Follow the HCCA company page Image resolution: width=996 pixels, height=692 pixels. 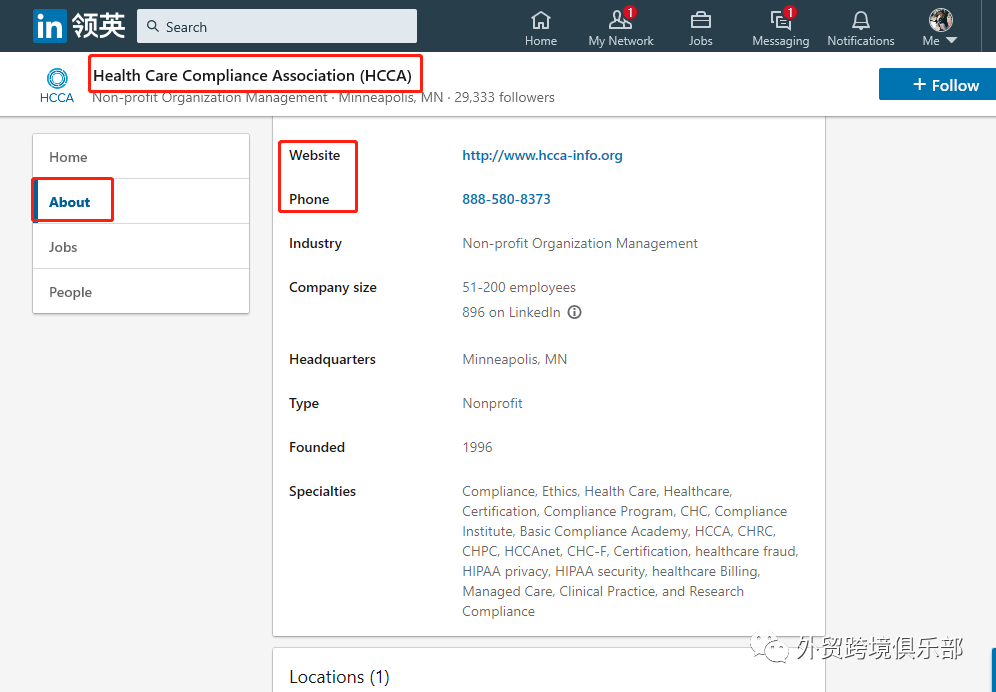pos(938,85)
